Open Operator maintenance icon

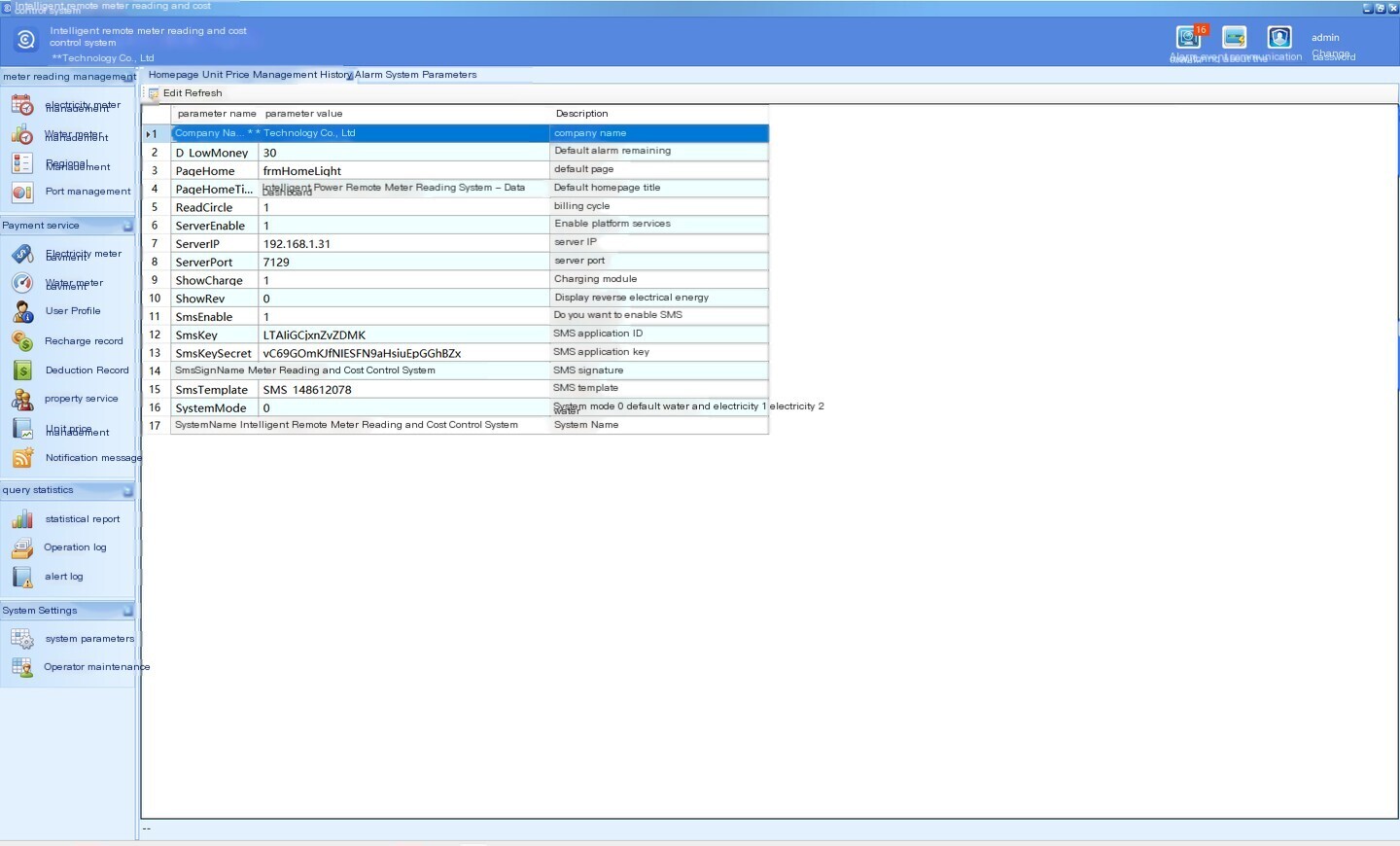[x=22, y=667]
